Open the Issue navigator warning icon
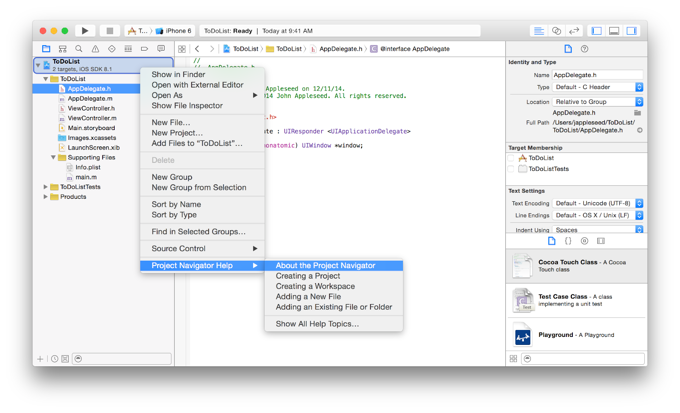Image resolution: width=680 pixels, height=413 pixels. (x=95, y=49)
